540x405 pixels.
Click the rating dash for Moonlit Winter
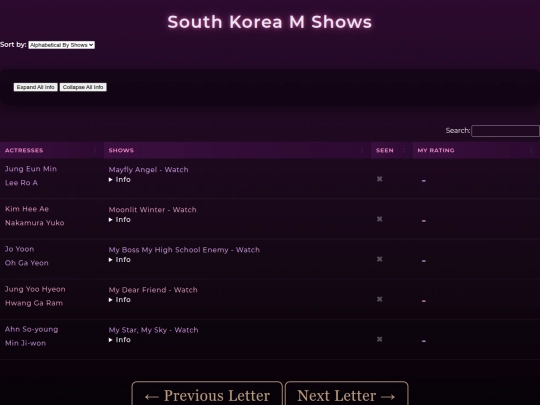tap(424, 221)
